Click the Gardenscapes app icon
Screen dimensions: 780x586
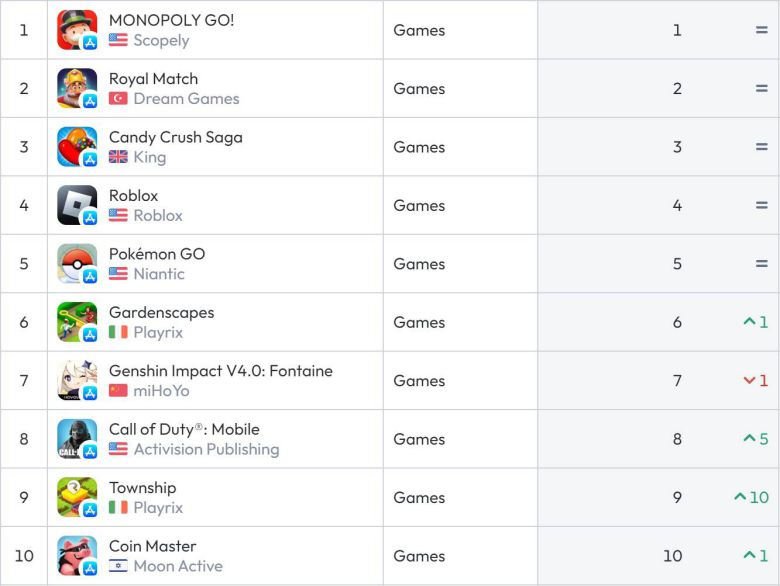point(77,322)
